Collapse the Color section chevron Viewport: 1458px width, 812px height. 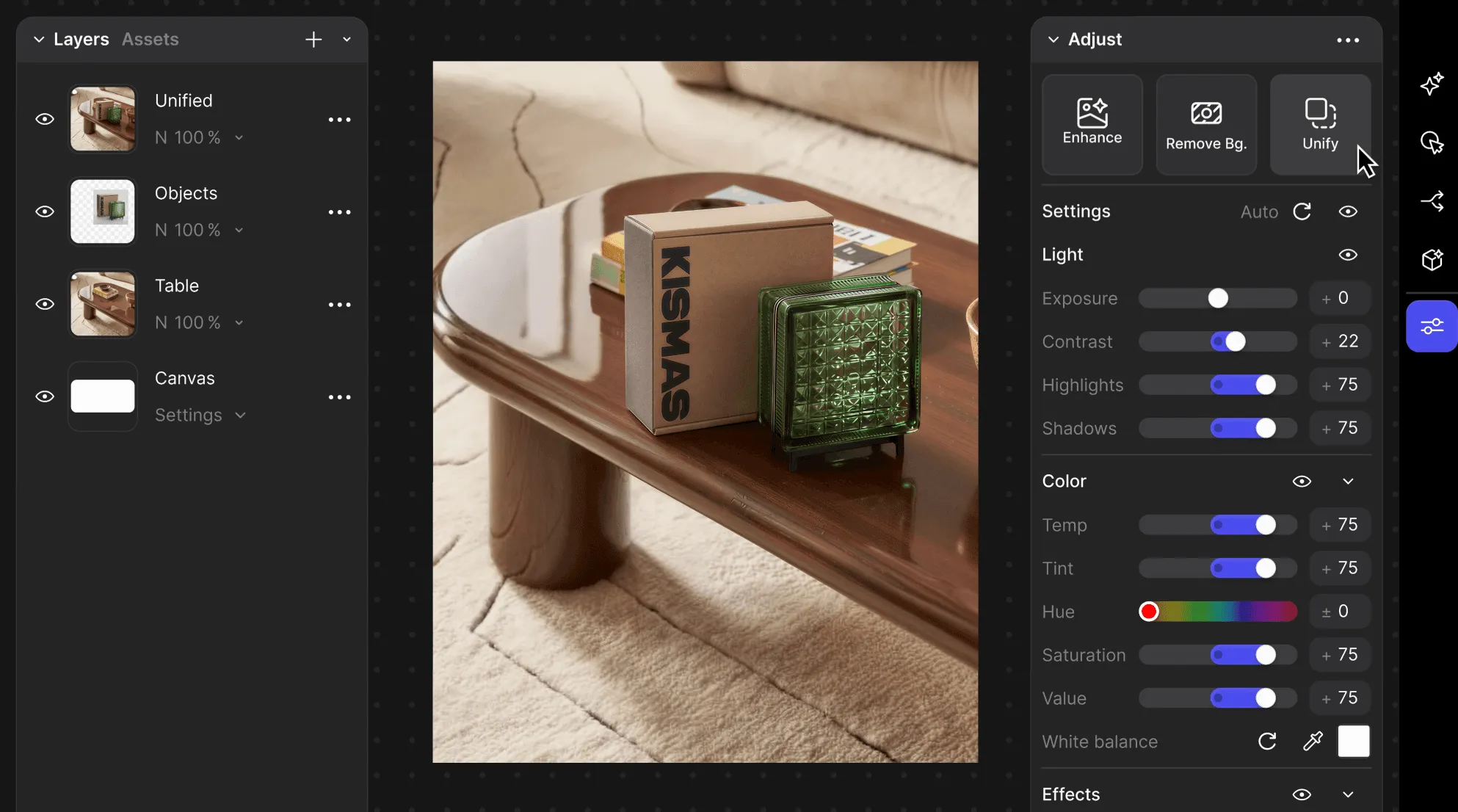1347,482
